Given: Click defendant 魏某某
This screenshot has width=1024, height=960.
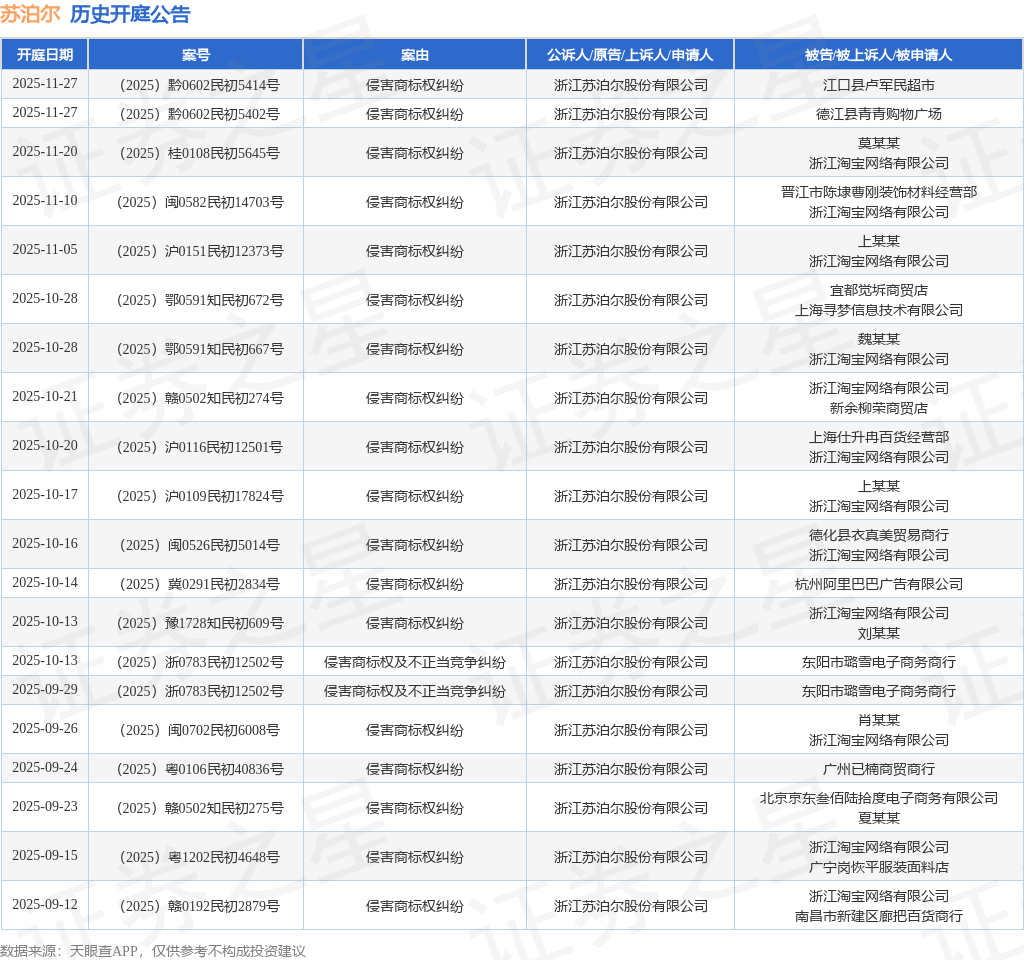Looking at the screenshot, I should (878, 339).
